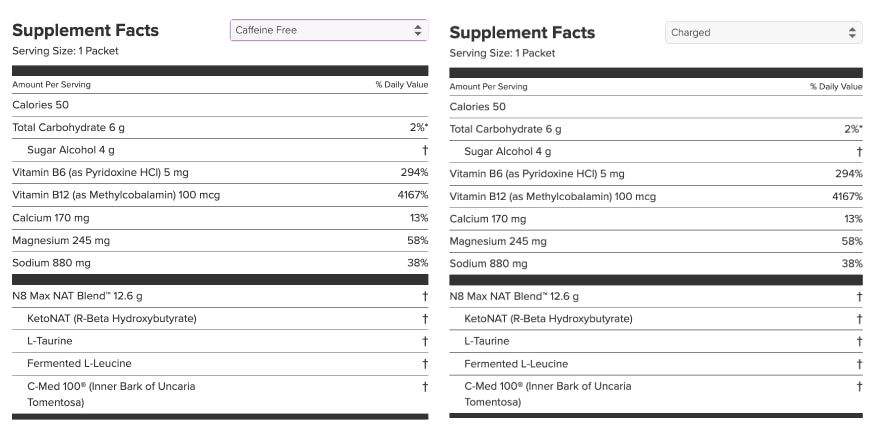
Task: Click the 4167% daily value in Charged panel
Action: coord(845,196)
